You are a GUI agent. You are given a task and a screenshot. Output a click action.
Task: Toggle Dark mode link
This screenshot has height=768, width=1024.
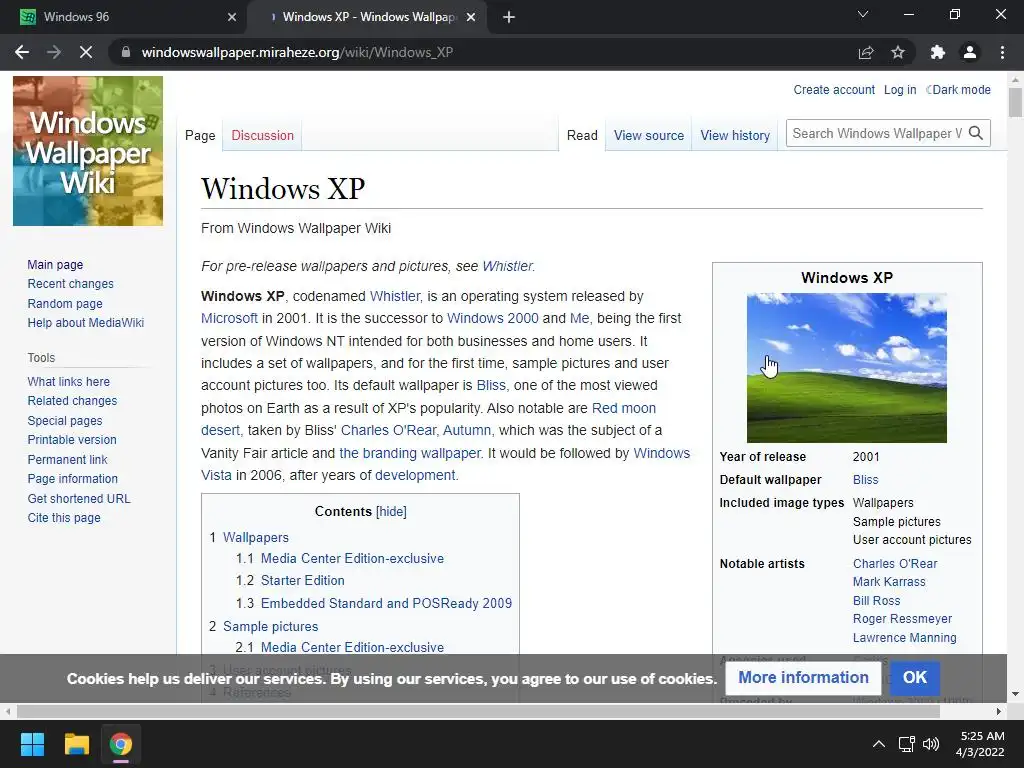pyautogui.click(x=958, y=89)
